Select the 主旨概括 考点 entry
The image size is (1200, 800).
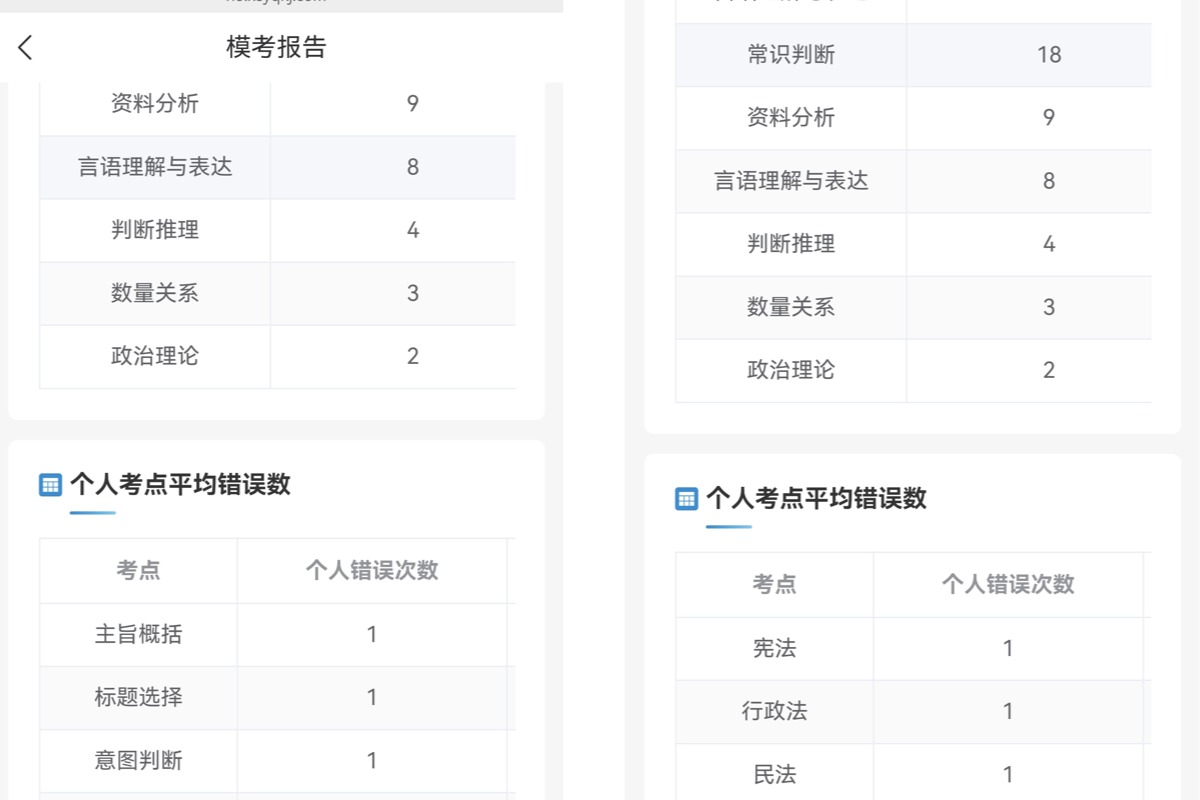point(140,634)
